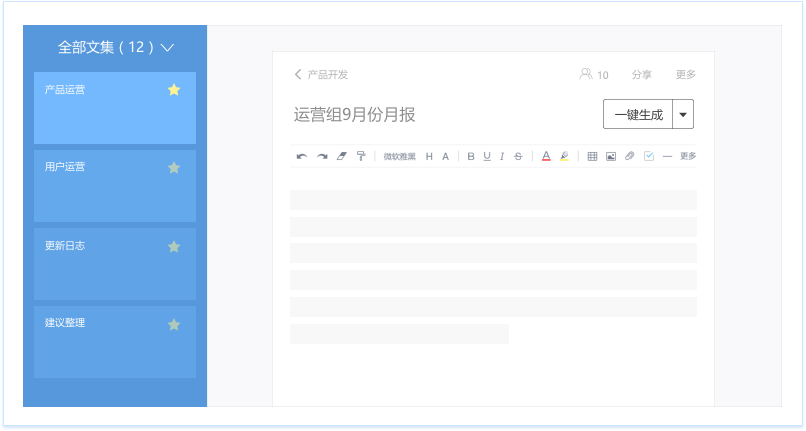Viewport: 806px width, 431px height.
Task: Toggle underline formatting
Action: (487, 156)
